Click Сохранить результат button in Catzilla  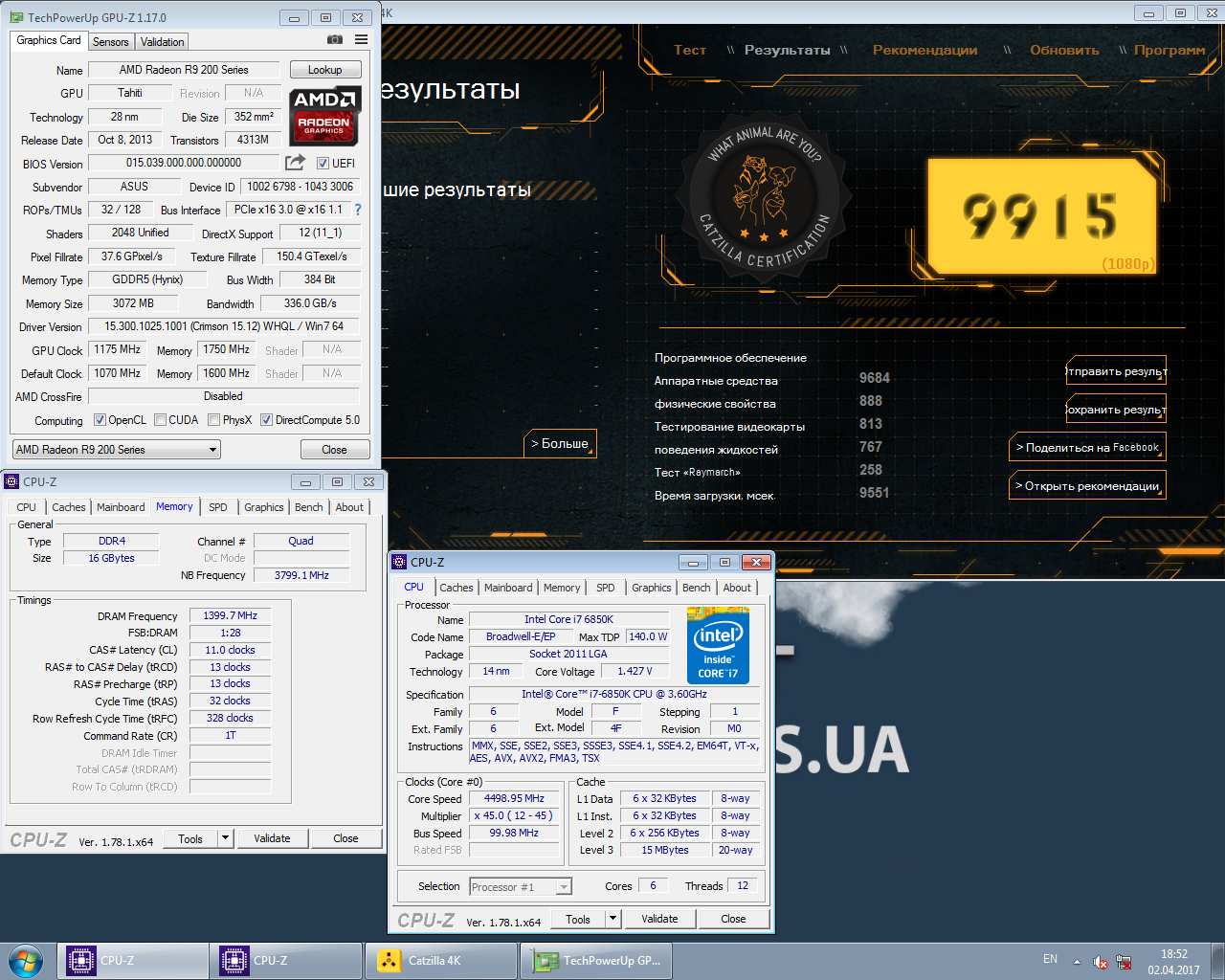pos(1116,409)
